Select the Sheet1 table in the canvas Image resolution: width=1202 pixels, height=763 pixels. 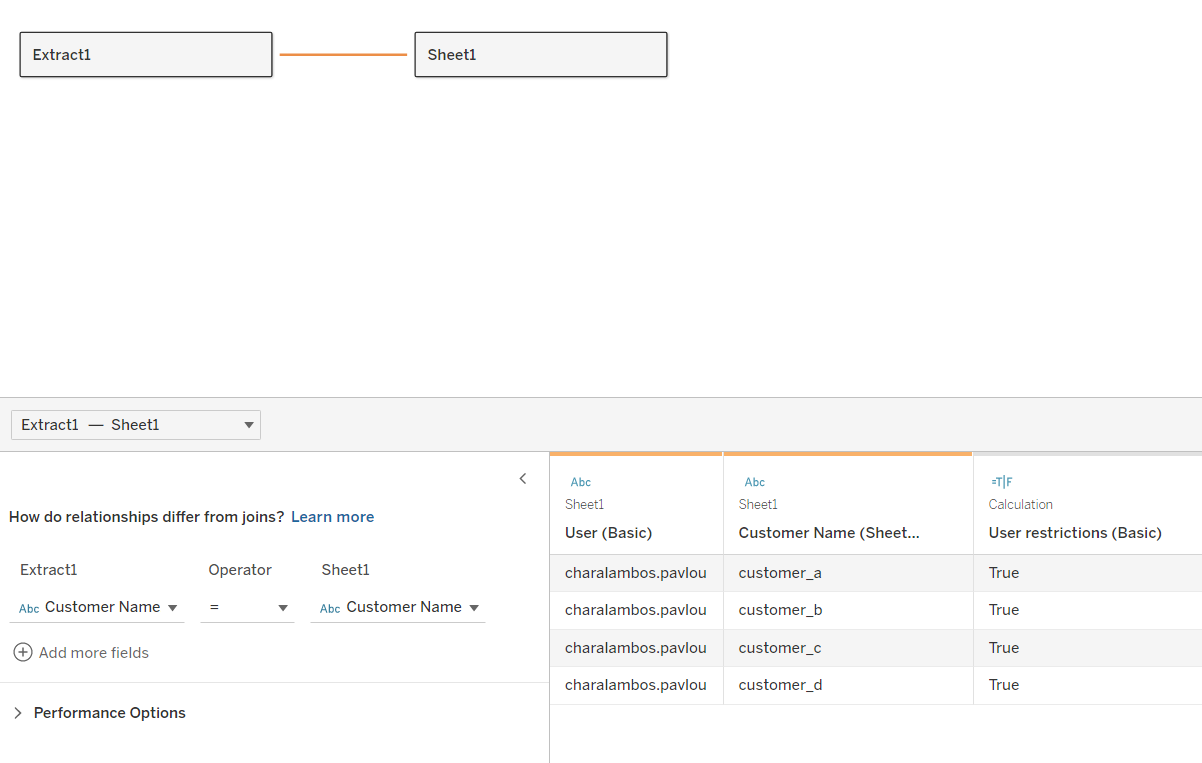[x=540, y=55]
